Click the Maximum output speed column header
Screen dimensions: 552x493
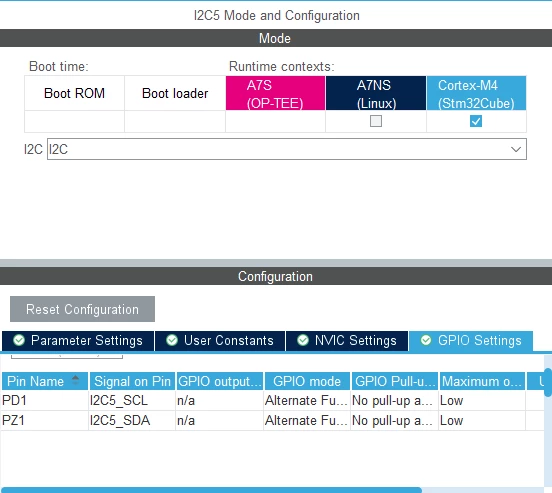(x=482, y=381)
